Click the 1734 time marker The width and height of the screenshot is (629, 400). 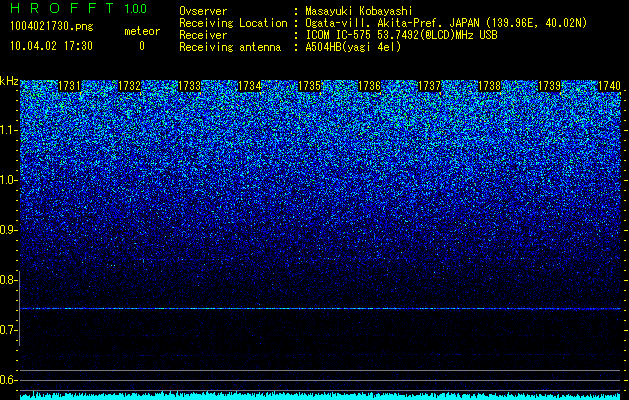[x=250, y=86]
